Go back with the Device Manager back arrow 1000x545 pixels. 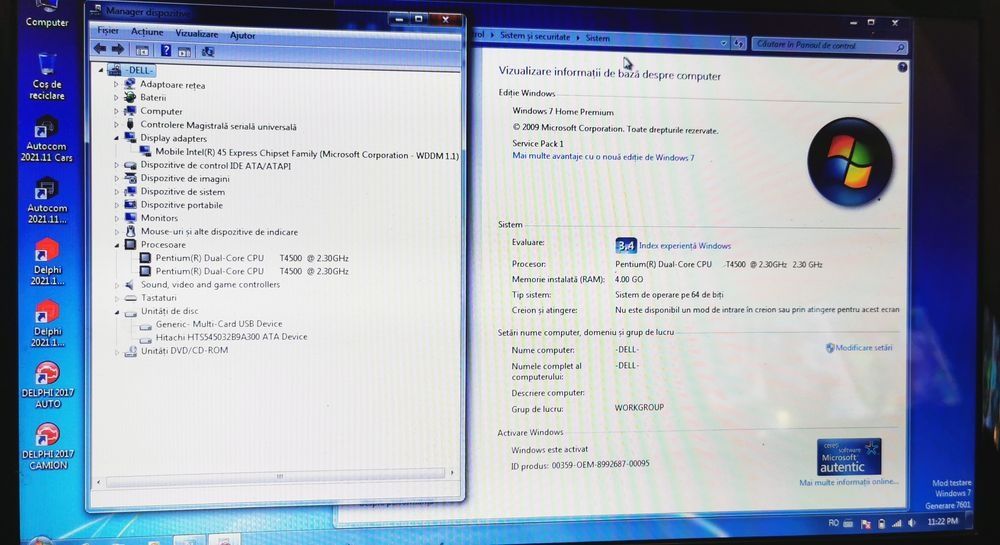click(100, 49)
